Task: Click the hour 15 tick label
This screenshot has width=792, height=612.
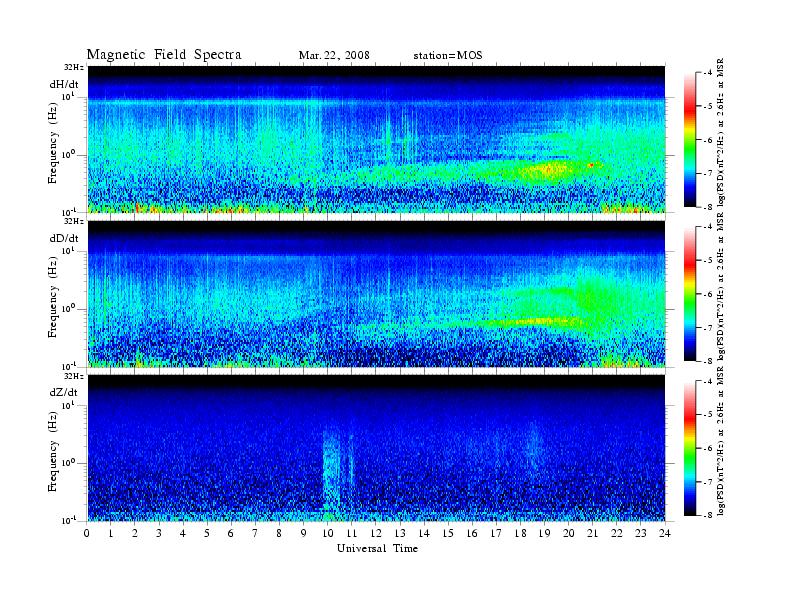Action: (x=448, y=533)
